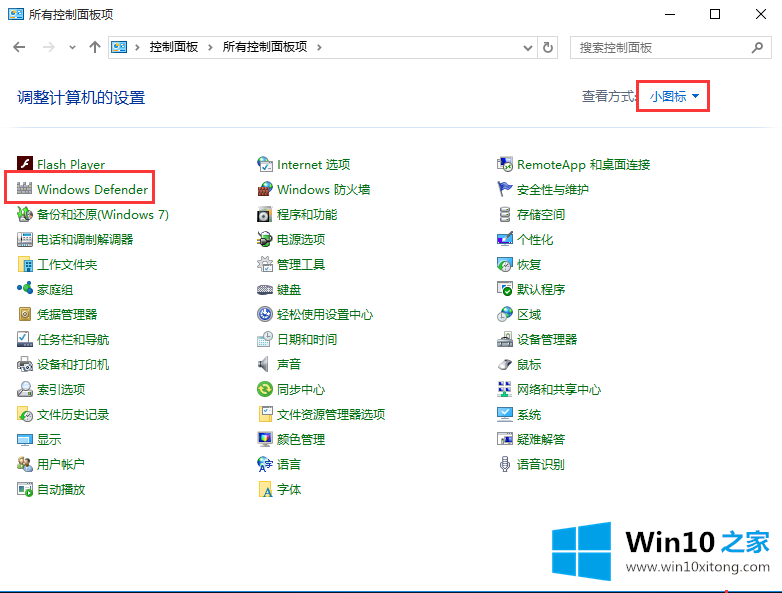Click the 电话和调制解调器 icon
Image resolution: width=782 pixels, height=593 pixels.
[x=24, y=239]
